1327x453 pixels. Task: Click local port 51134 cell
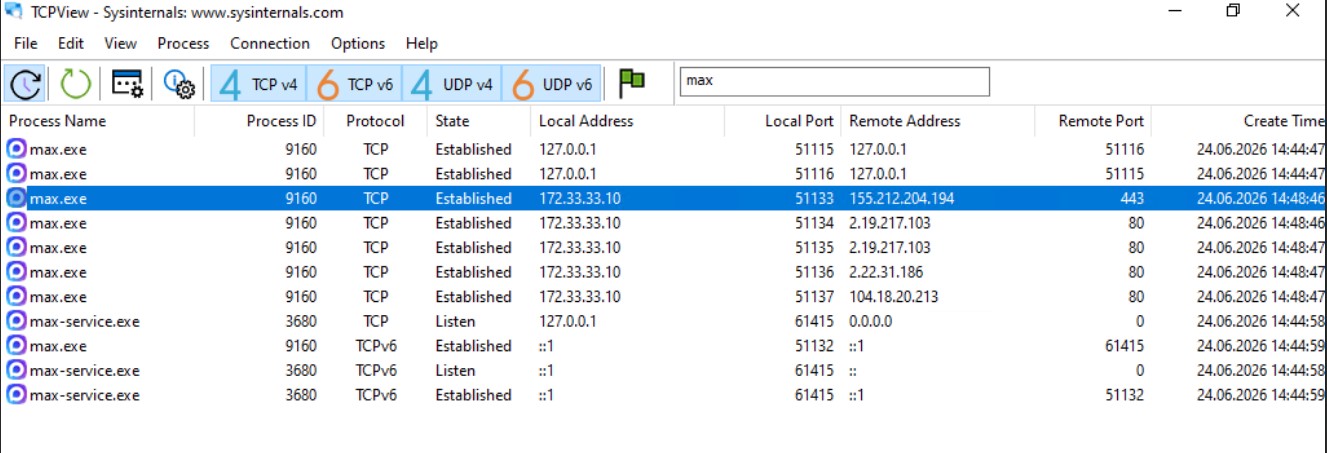(814, 223)
